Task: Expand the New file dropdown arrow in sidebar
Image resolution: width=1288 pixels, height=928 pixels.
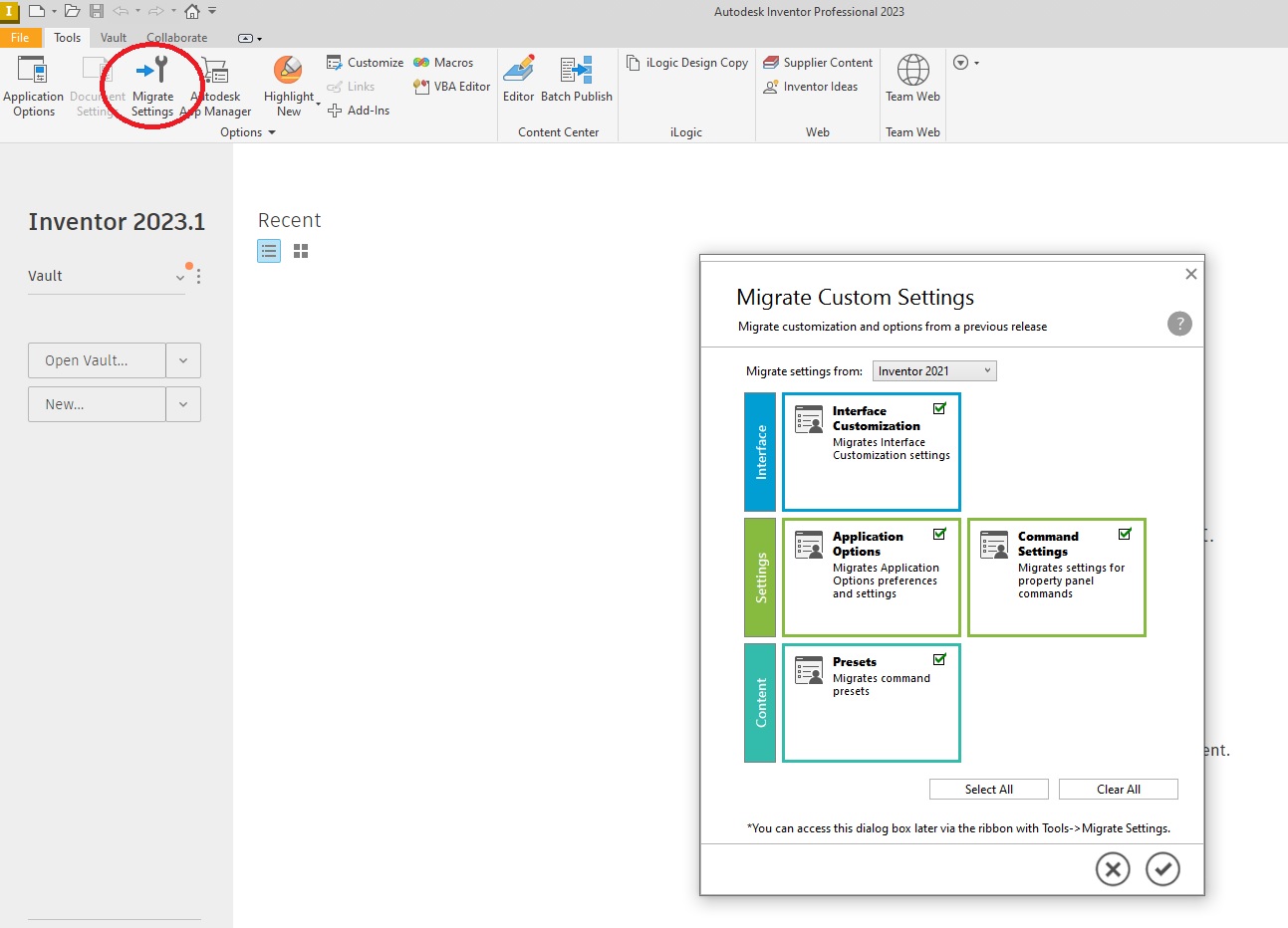Action: tap(183, 404)
